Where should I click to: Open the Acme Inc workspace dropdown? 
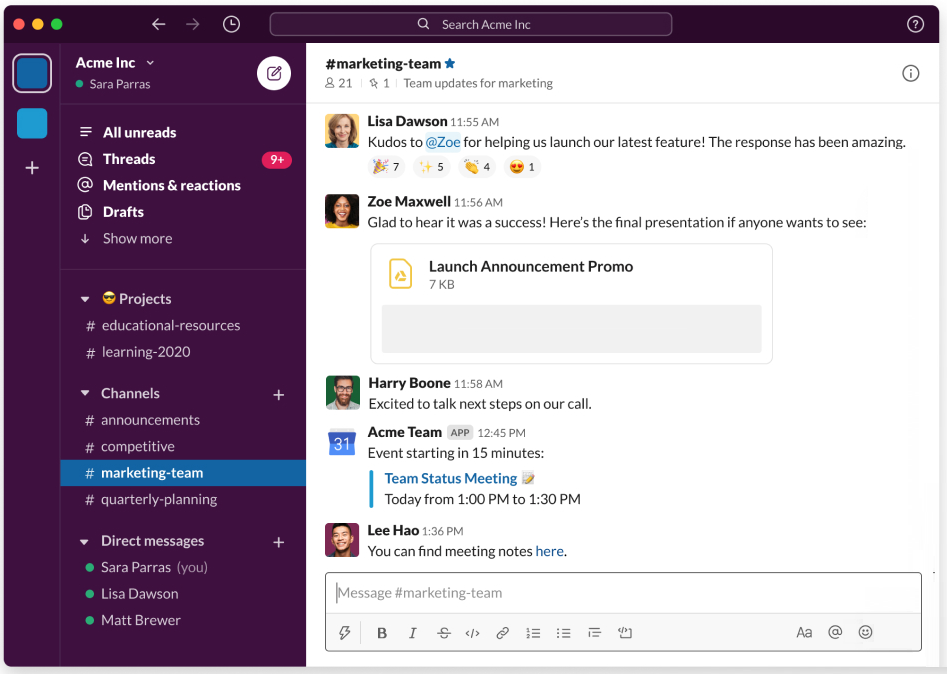(x=115, y=63)
